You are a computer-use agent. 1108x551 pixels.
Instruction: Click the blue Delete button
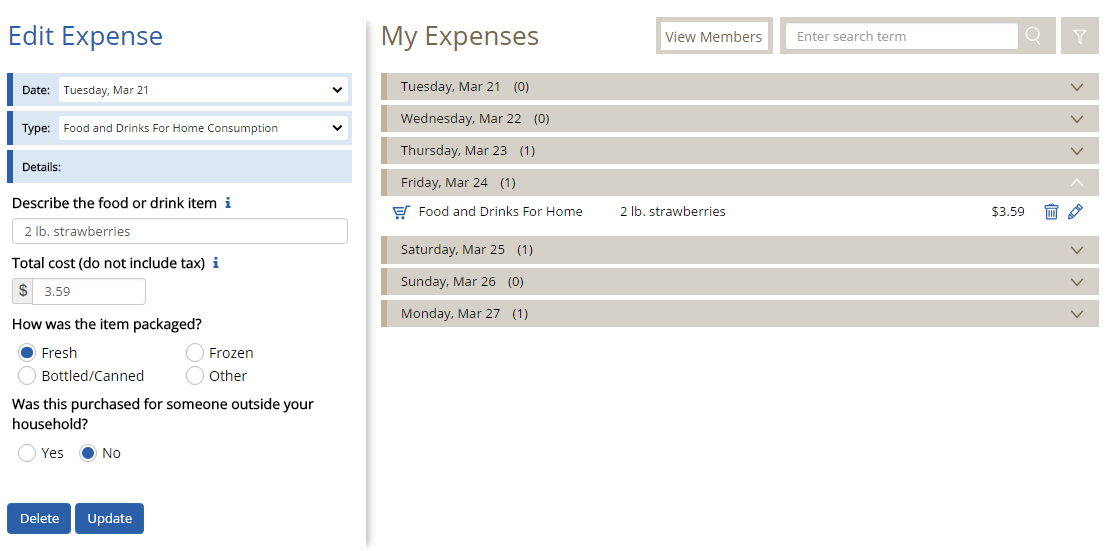39,518
